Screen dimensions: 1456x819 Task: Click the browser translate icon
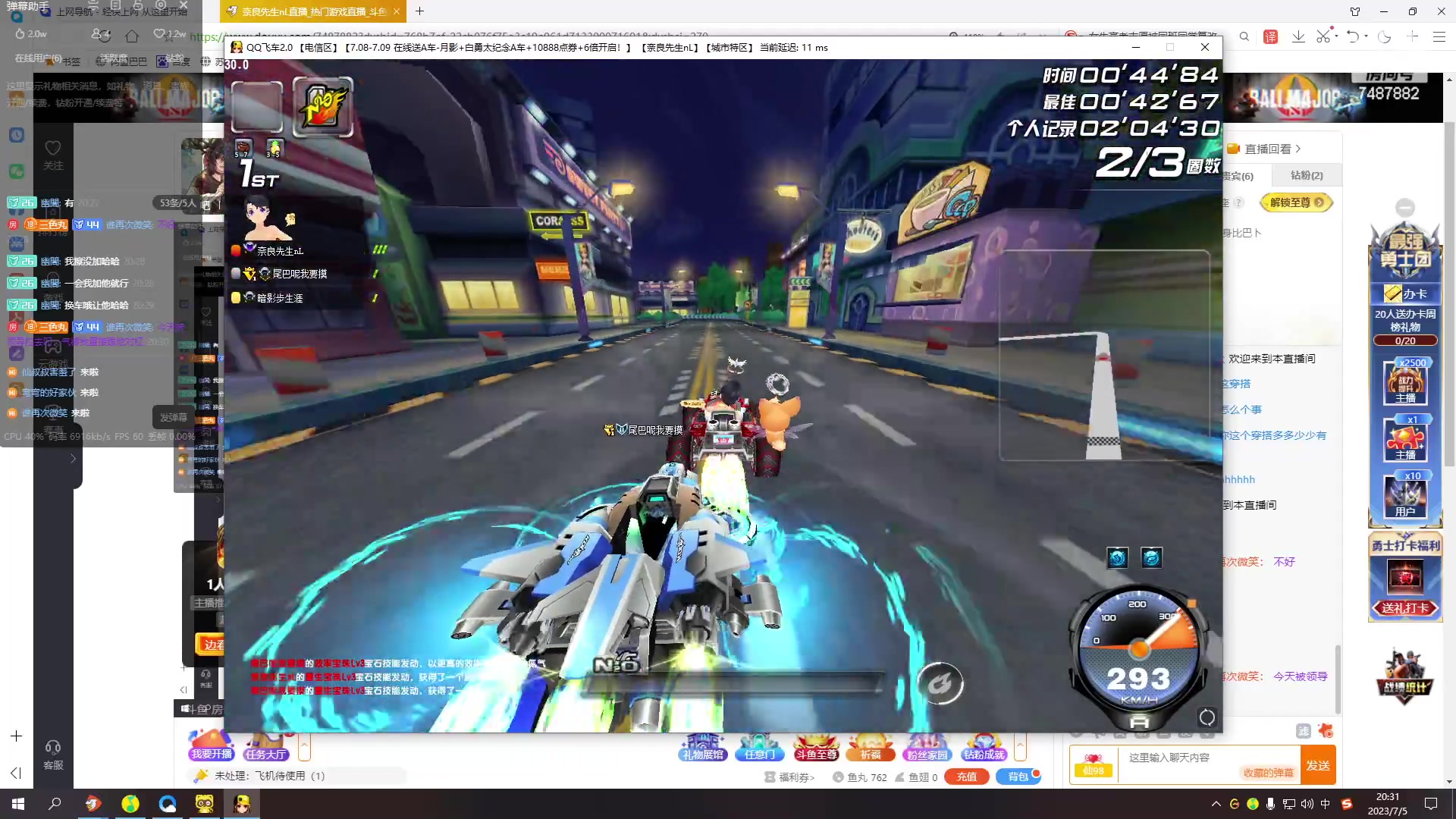coord(1271,36)
